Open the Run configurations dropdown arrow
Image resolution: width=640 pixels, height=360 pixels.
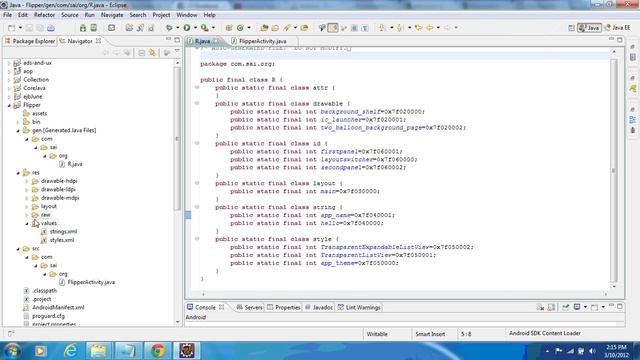coord(195,28)
